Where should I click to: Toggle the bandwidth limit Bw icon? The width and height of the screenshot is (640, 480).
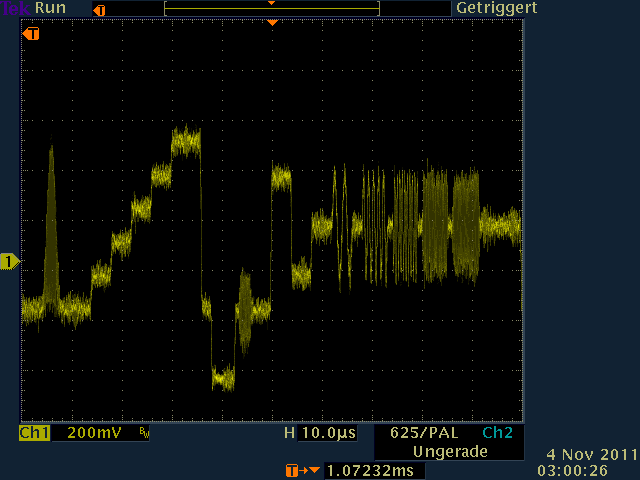[143, 435]
